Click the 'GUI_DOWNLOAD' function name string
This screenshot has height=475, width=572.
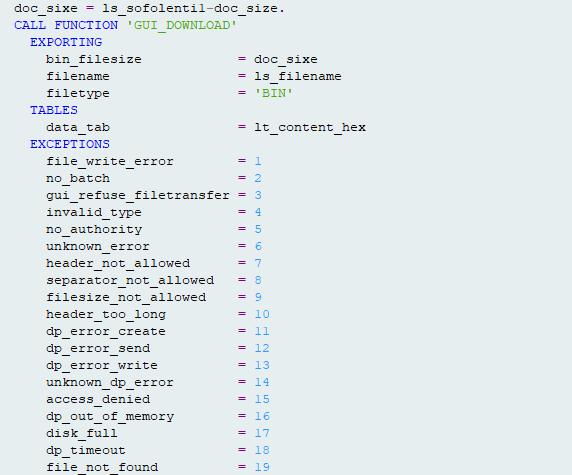(x=182, y=26)
